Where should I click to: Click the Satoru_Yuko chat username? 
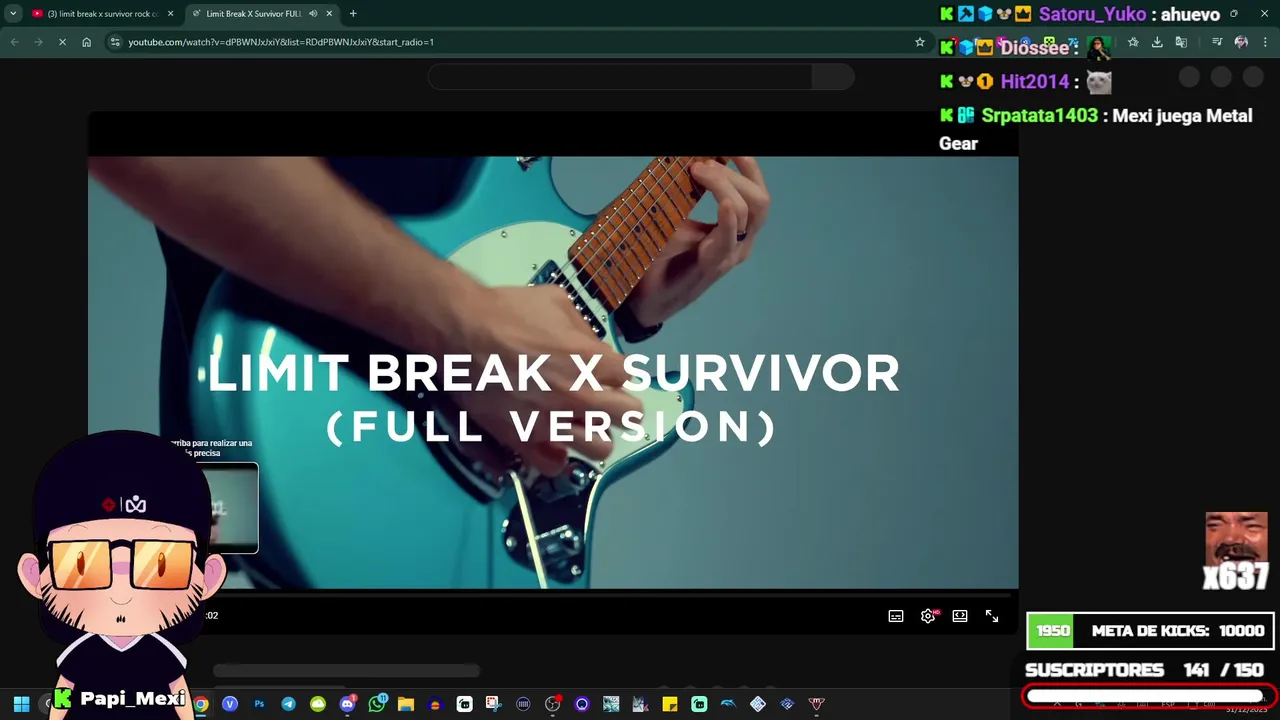click(1092, 14)
